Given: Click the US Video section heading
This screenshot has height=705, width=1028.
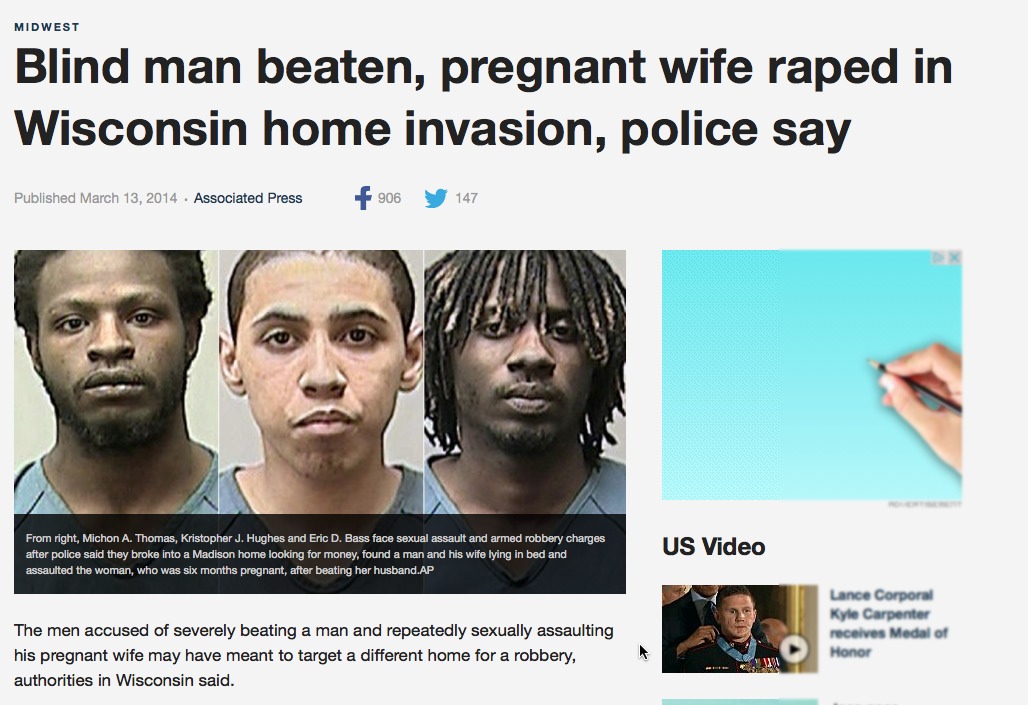Looking at the screenshot, I should 713,546.
